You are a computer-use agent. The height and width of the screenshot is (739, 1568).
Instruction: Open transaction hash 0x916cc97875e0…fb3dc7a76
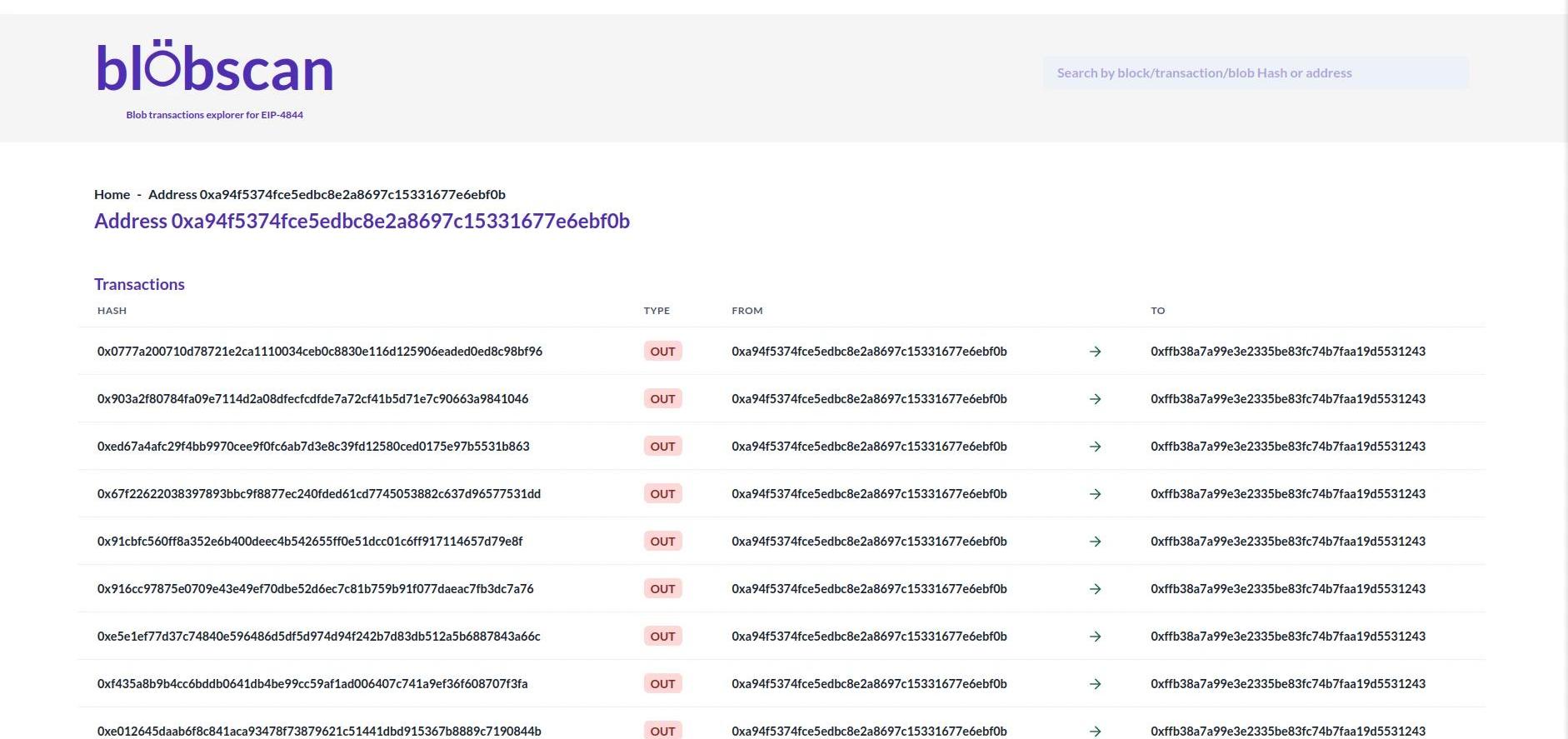click(316, 589)
